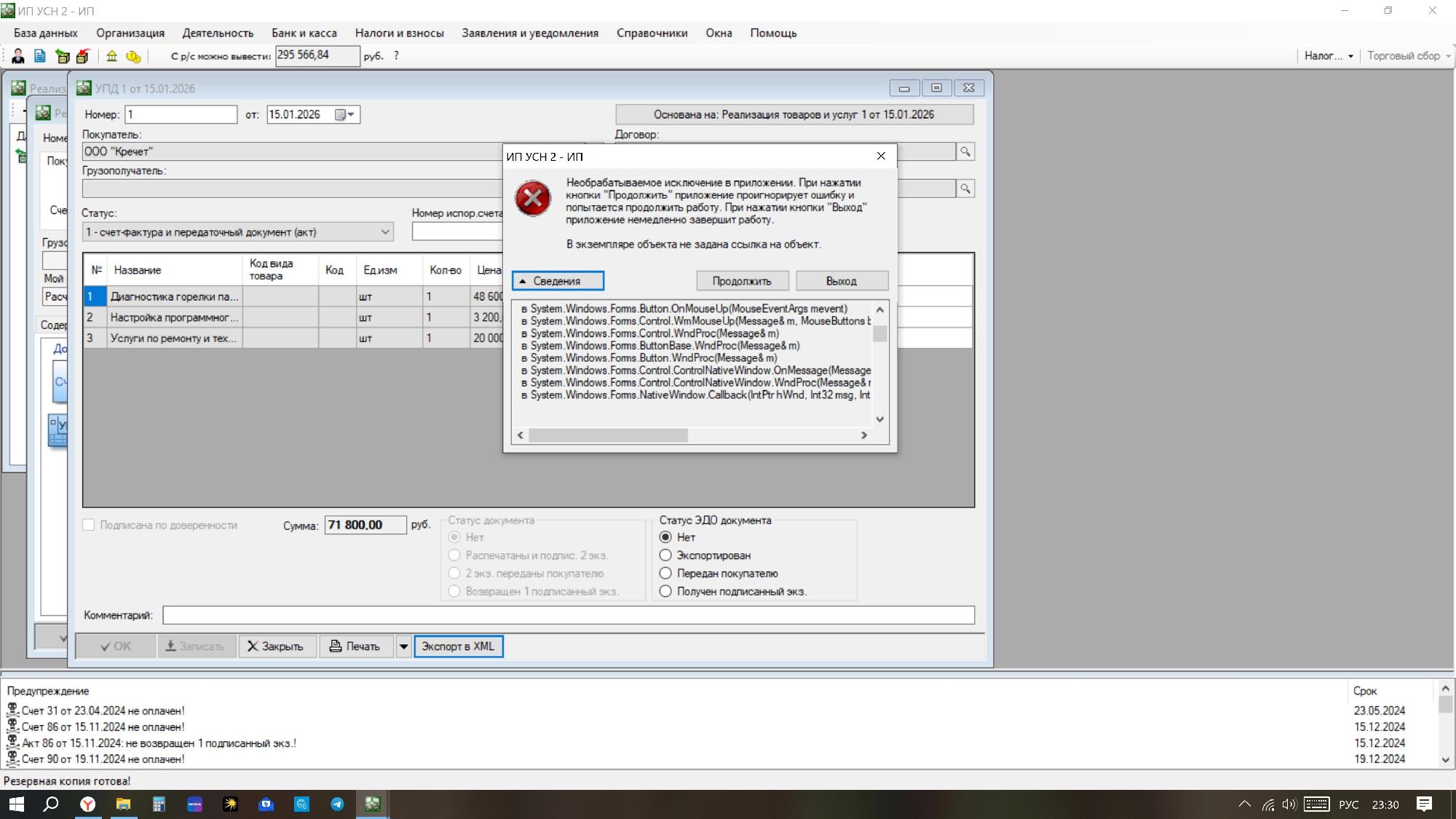Image resolution: width=1456 pixels, height=819 pixels.
Task: Click the gold coins toolbar icon
Action: [133, 56]
